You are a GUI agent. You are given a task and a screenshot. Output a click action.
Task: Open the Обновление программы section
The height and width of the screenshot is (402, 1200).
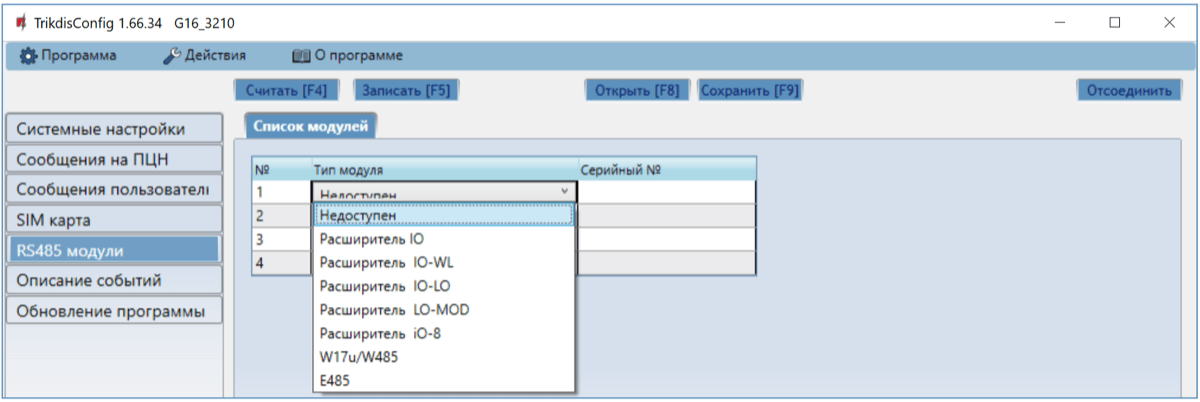pos(113,310)
